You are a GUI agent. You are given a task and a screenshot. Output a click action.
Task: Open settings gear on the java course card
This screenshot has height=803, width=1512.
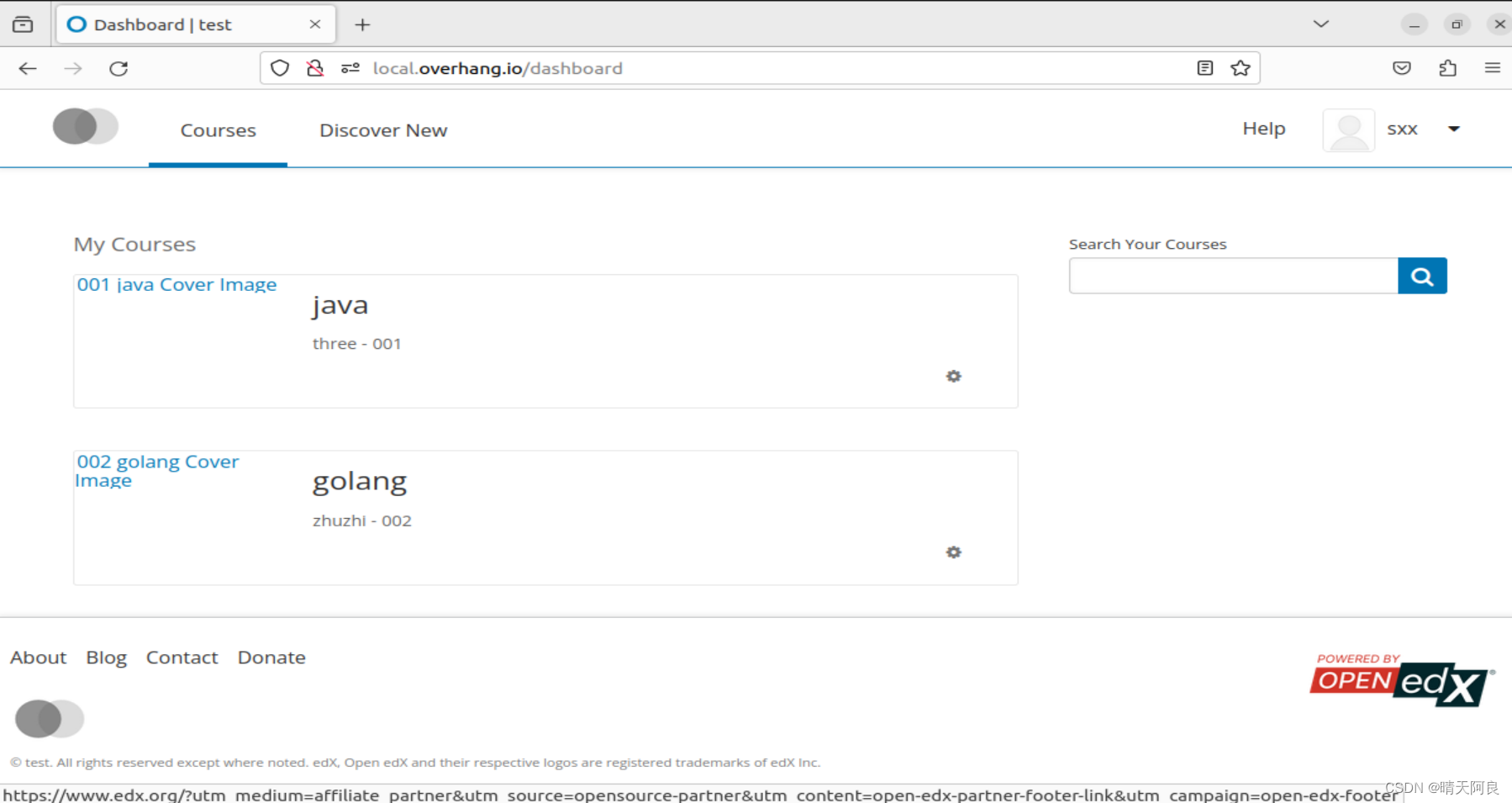pos(953,376)
